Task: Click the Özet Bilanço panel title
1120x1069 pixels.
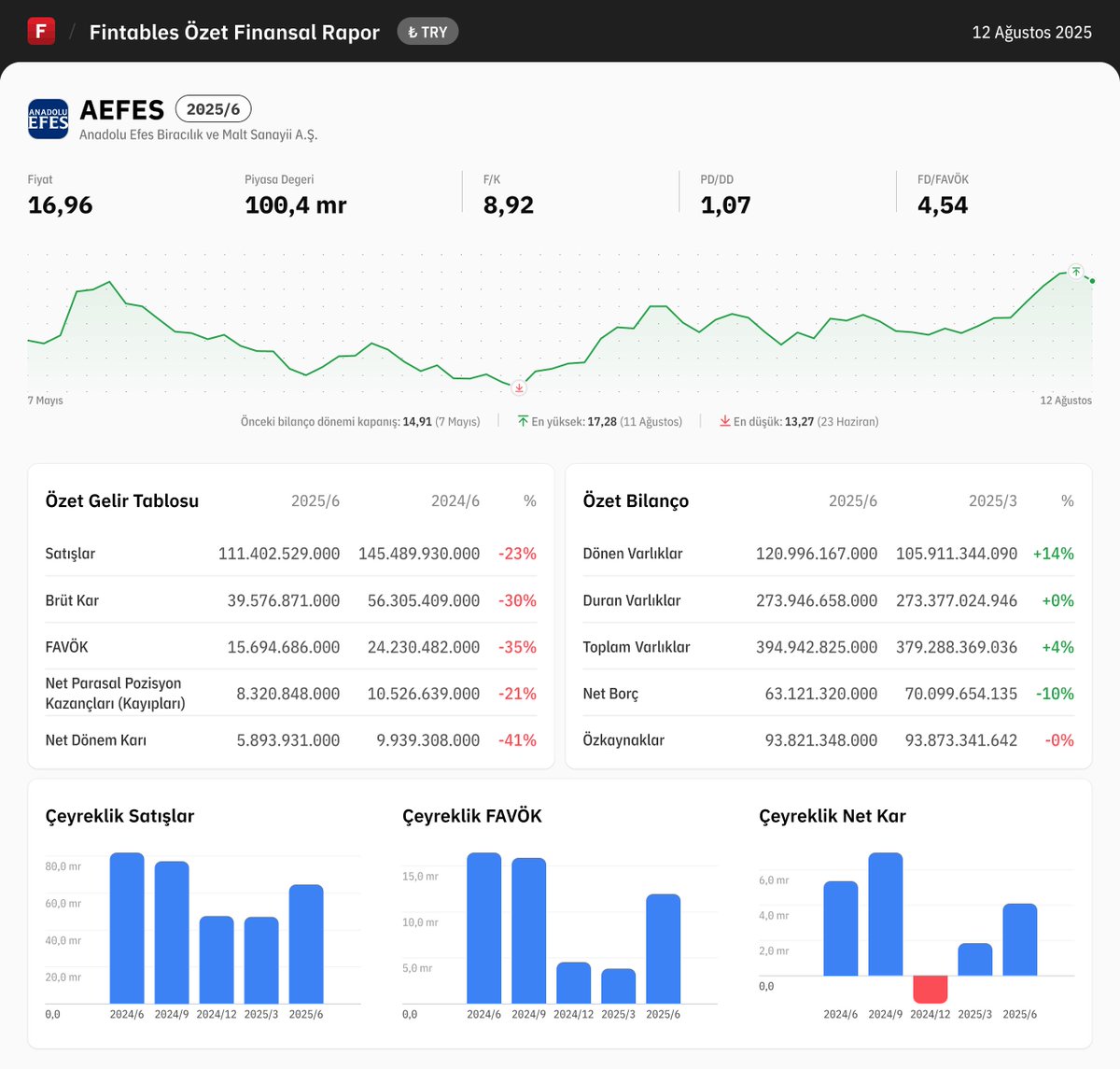Action: pyautogui.click(x=635, y=500)
